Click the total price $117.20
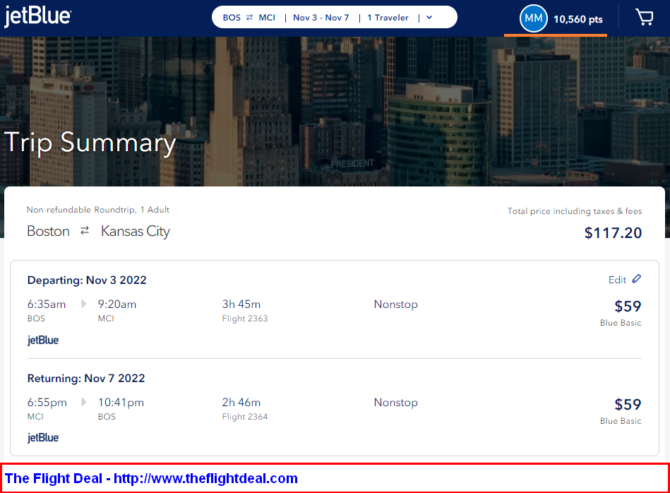Viewport: 670px width, 493px height. click(613, 233)
